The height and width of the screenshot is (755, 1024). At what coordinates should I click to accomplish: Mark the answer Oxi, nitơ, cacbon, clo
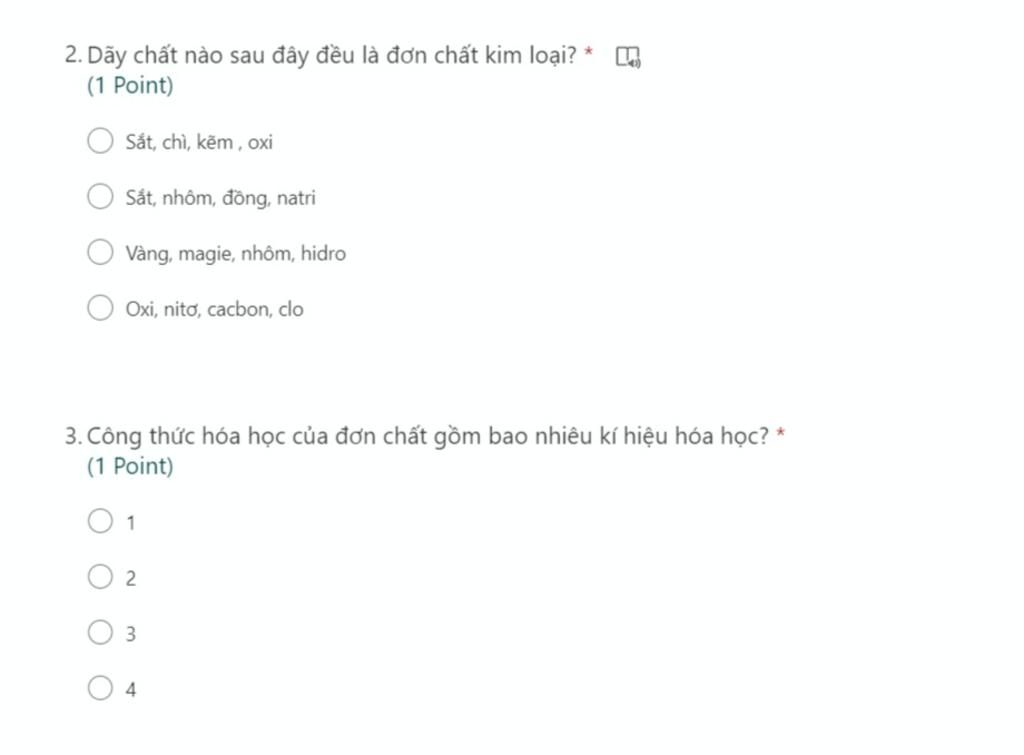[x=100, y=308]
